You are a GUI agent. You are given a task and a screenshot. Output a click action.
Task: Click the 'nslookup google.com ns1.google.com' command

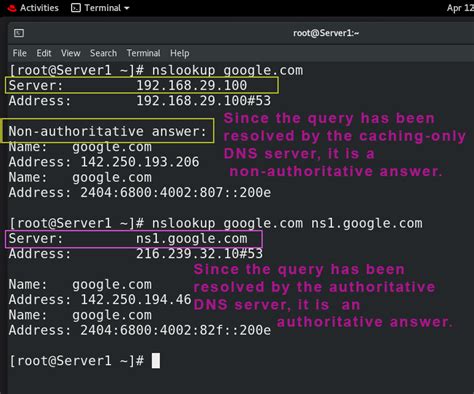point(287,223)
